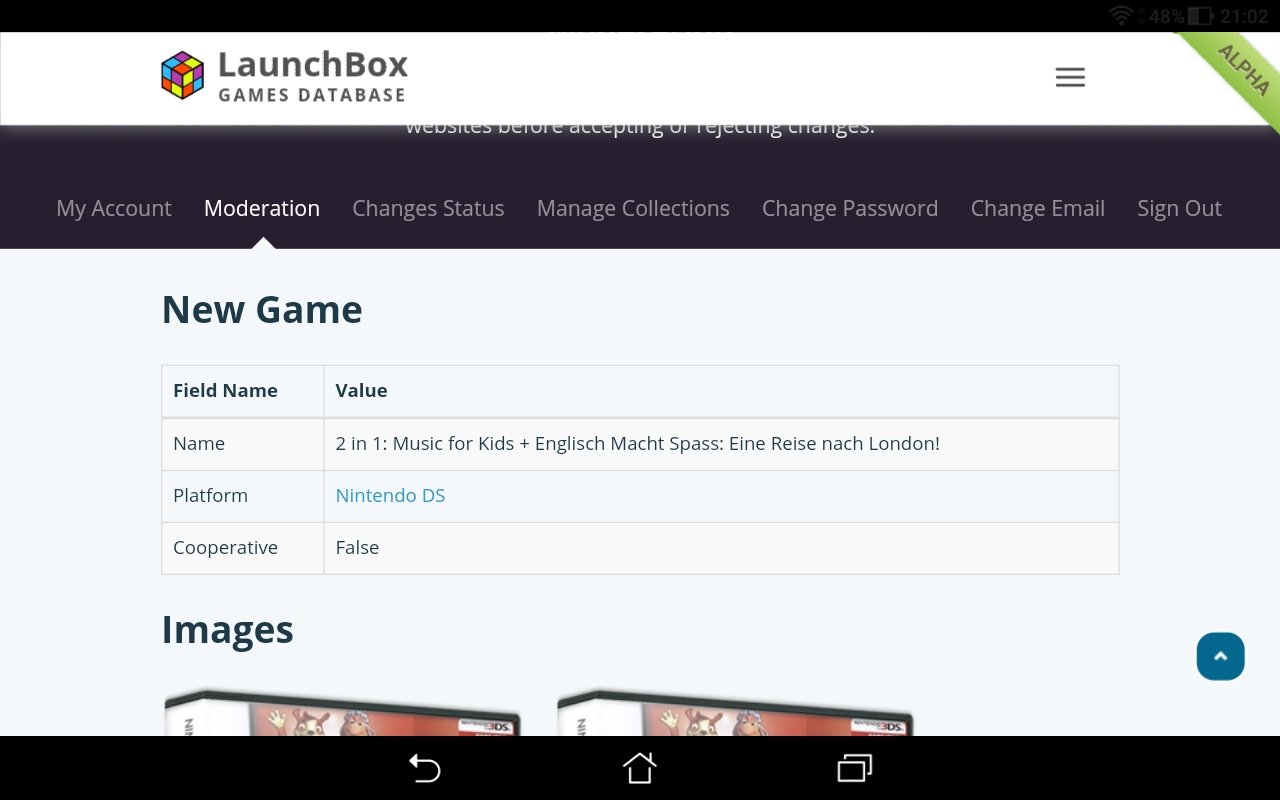The height and width of the screenshot is (800, 1280).
Task: Tap the 21:02 clock in status bar
Action: tap(1244, 16)
